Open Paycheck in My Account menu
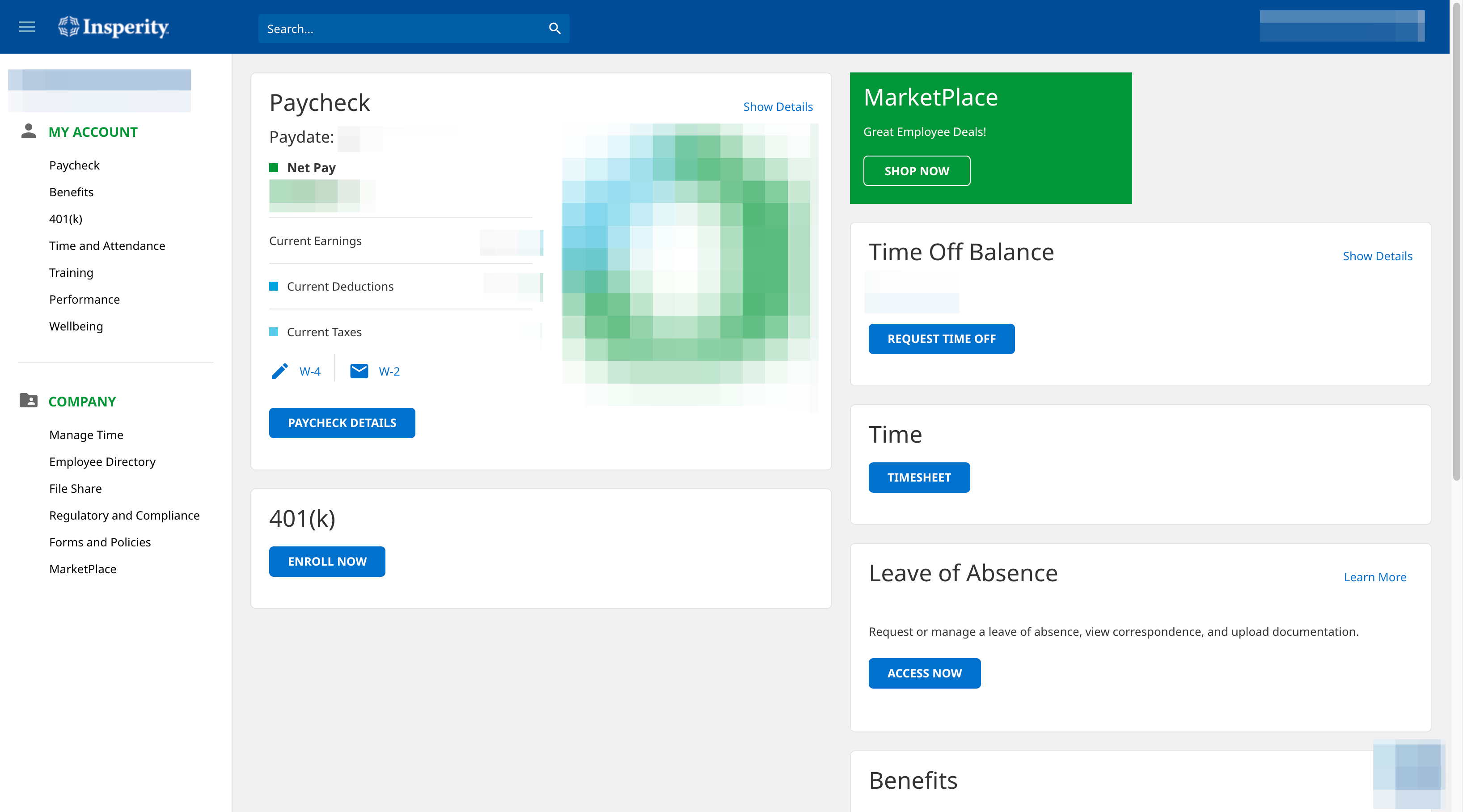This screenshot has width=1463, height=812. point(74,165)
